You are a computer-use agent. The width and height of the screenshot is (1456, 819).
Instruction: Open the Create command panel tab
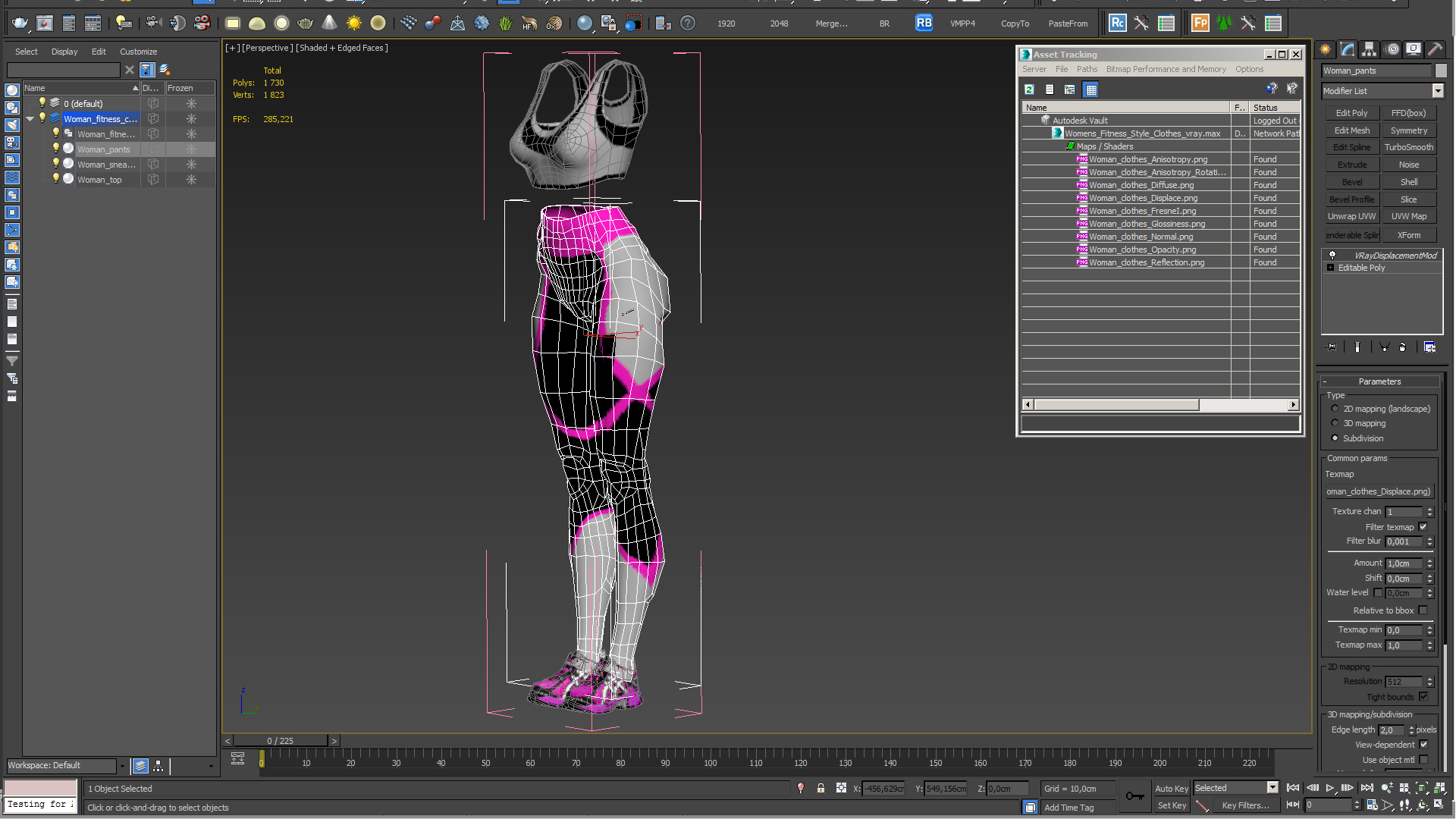point(1326,49)
